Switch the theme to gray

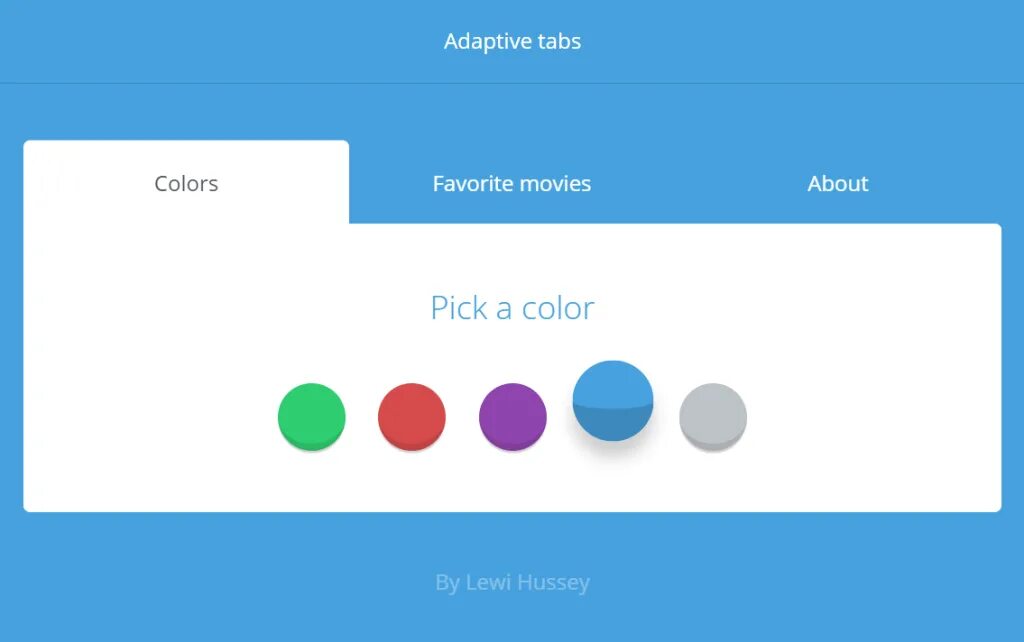coord(713,416)
